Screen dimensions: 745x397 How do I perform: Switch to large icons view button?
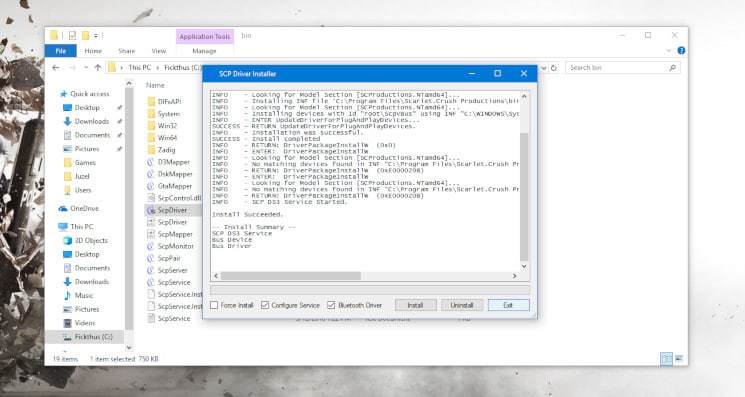[678, 359]
